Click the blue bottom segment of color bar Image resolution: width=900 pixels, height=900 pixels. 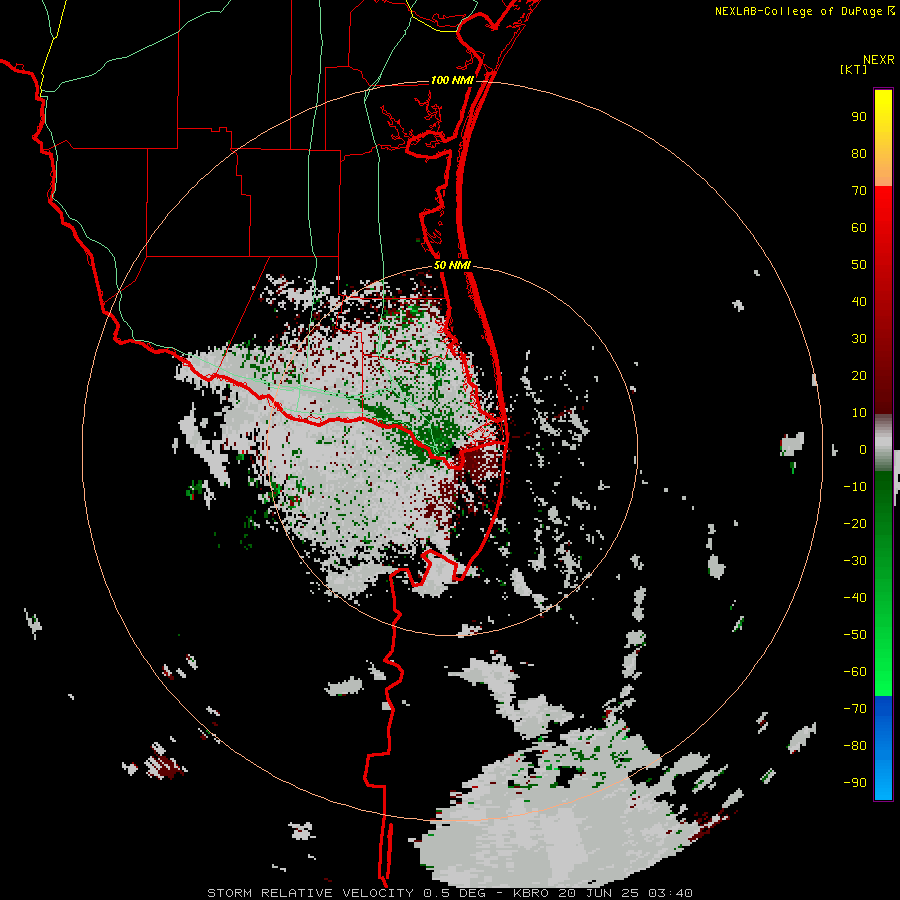883,748
